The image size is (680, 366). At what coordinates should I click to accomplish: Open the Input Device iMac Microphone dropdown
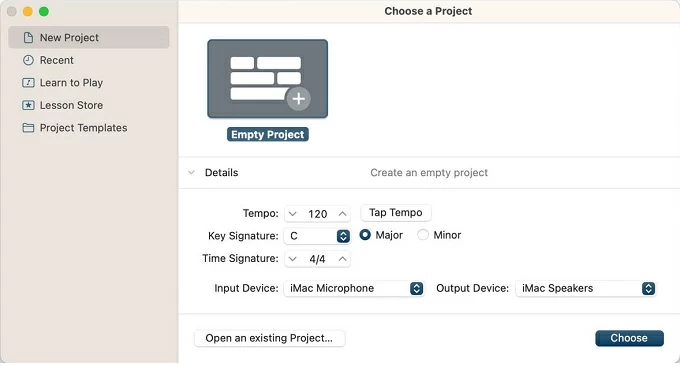(354, 288)
